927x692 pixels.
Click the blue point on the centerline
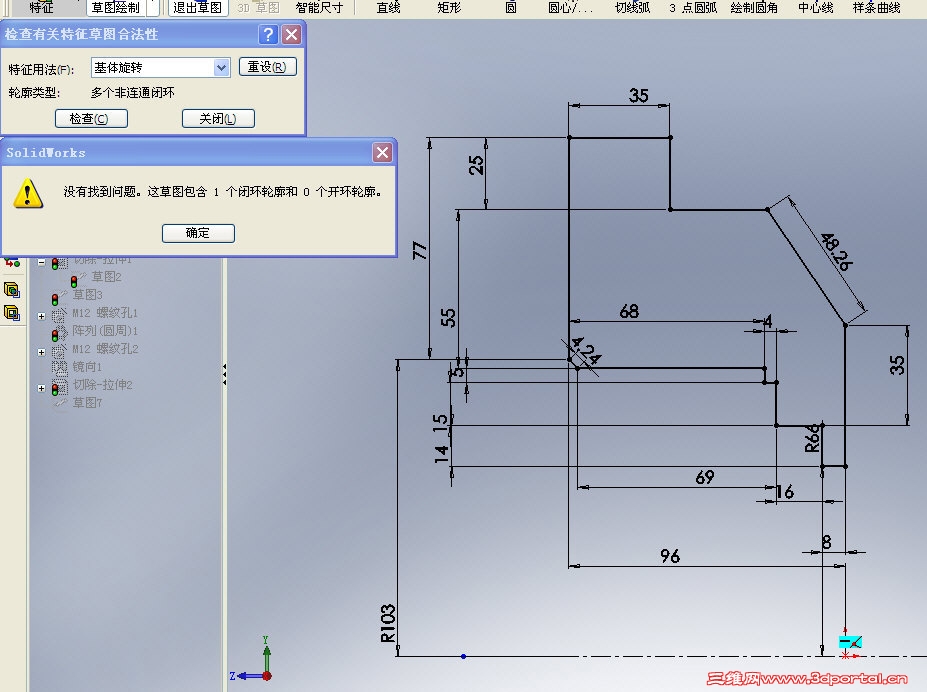tap(464, 656)
